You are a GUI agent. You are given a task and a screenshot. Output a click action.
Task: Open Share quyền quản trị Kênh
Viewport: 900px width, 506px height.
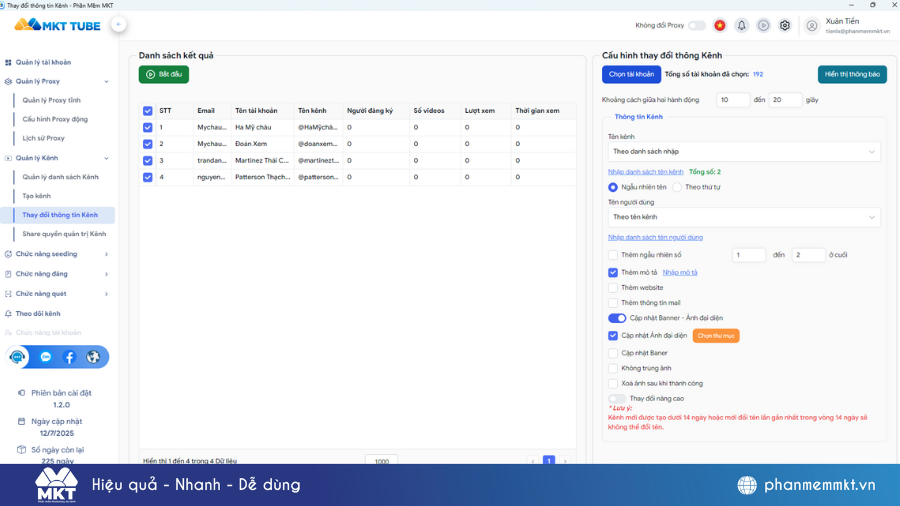64,234
